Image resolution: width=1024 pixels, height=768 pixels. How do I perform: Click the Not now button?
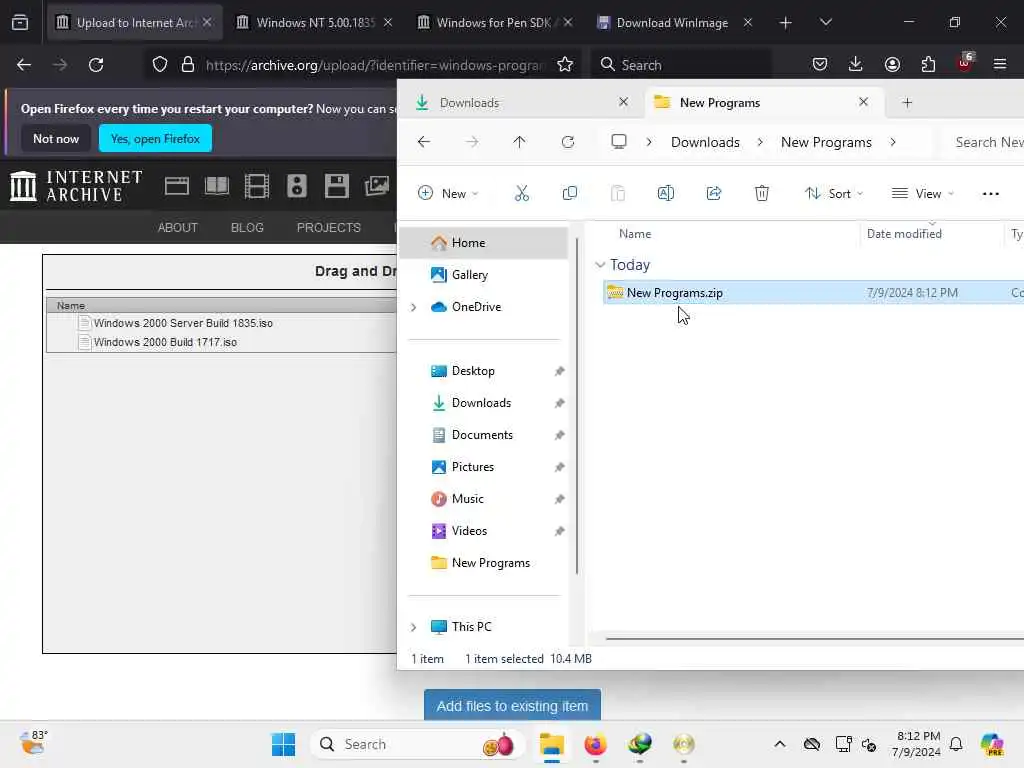coord(56,138)
